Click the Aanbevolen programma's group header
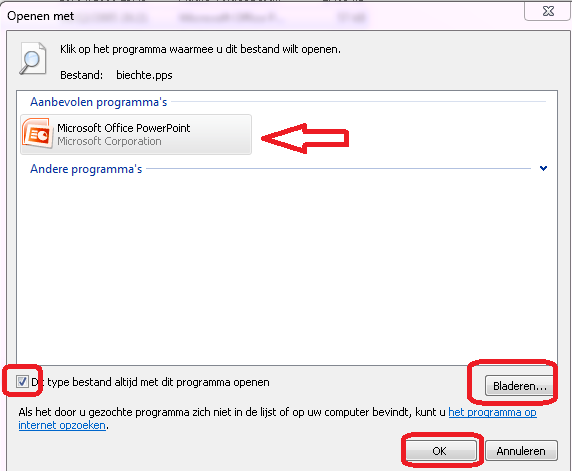 click(98, 102)
